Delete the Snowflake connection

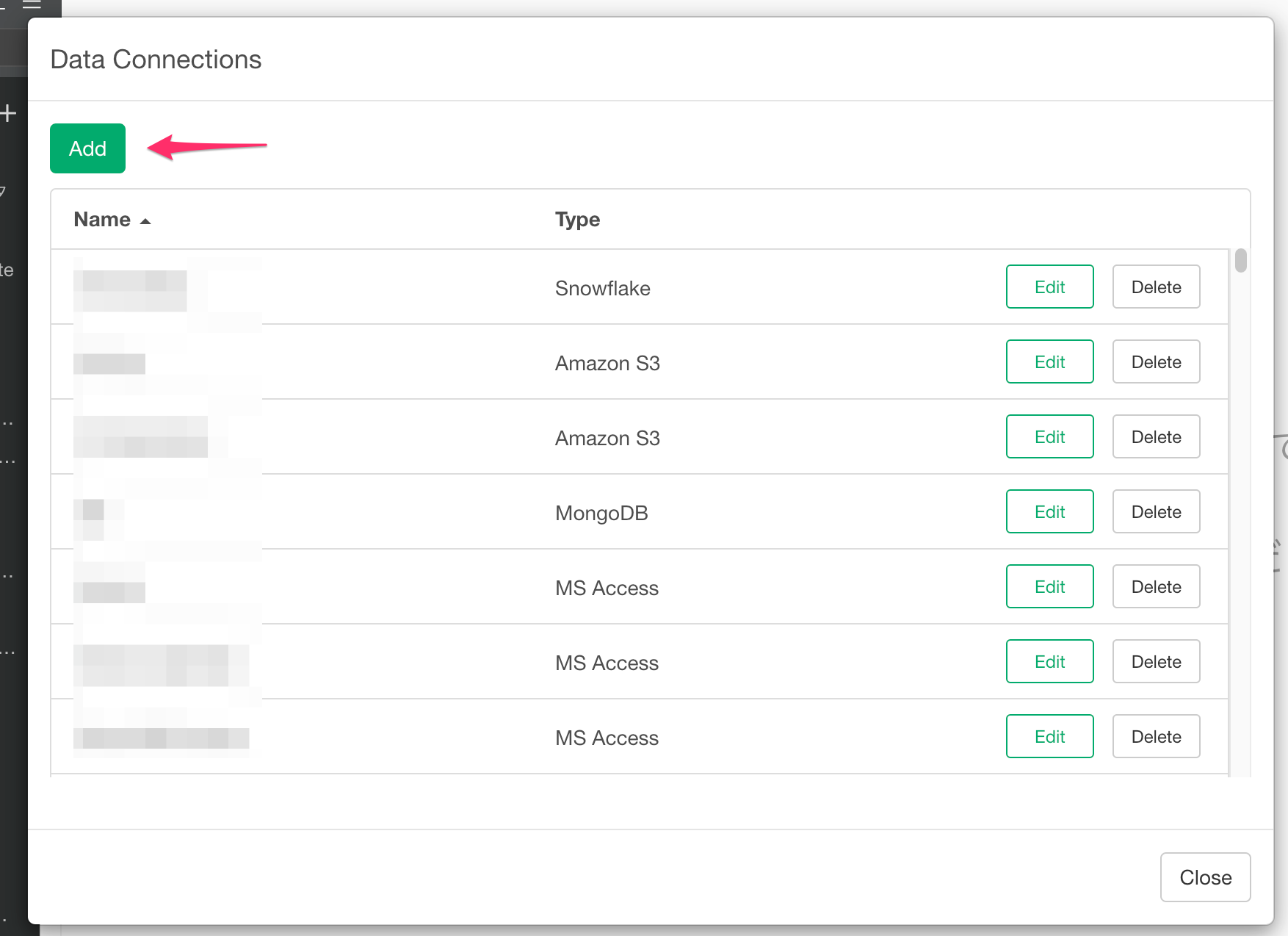pos(1156,287)
